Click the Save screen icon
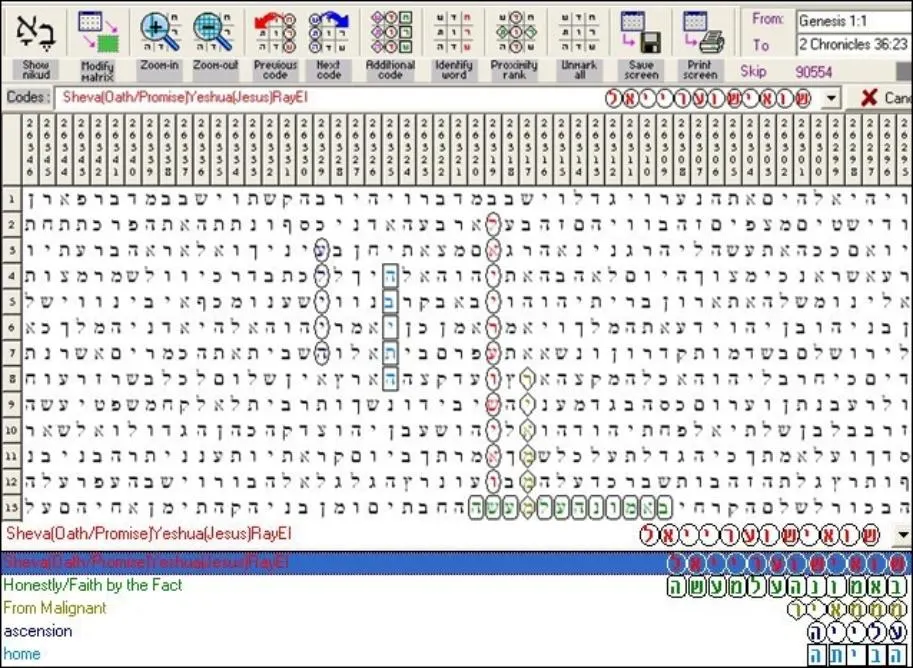This screenshot has height=668, width=913. (639, 32)
